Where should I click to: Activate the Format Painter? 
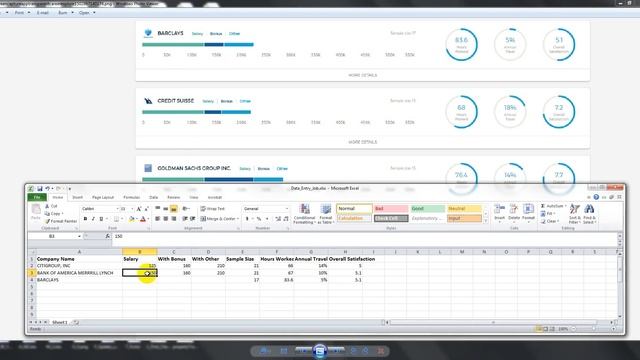click(60, 221)
